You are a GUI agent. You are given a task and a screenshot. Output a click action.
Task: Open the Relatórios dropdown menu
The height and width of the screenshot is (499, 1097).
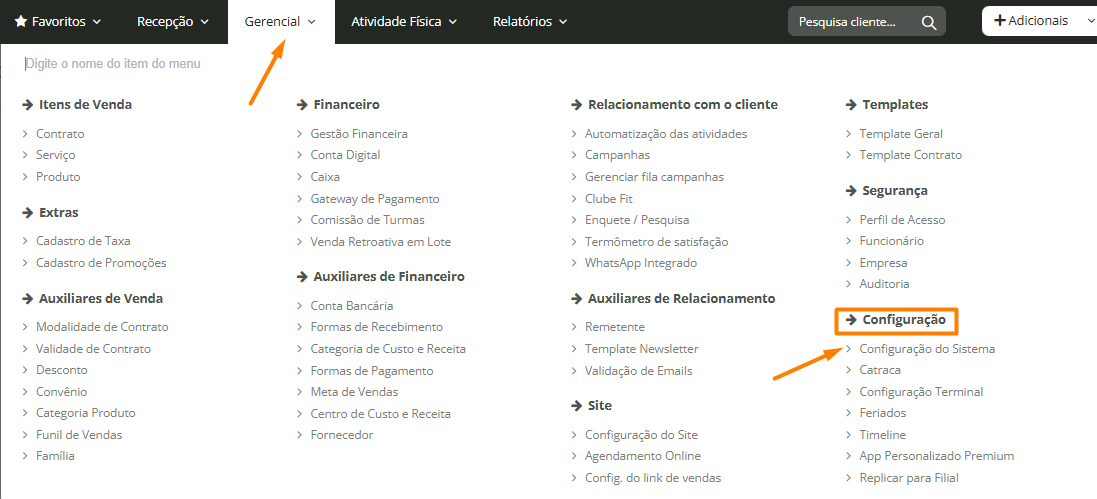(x=530, y=22)
